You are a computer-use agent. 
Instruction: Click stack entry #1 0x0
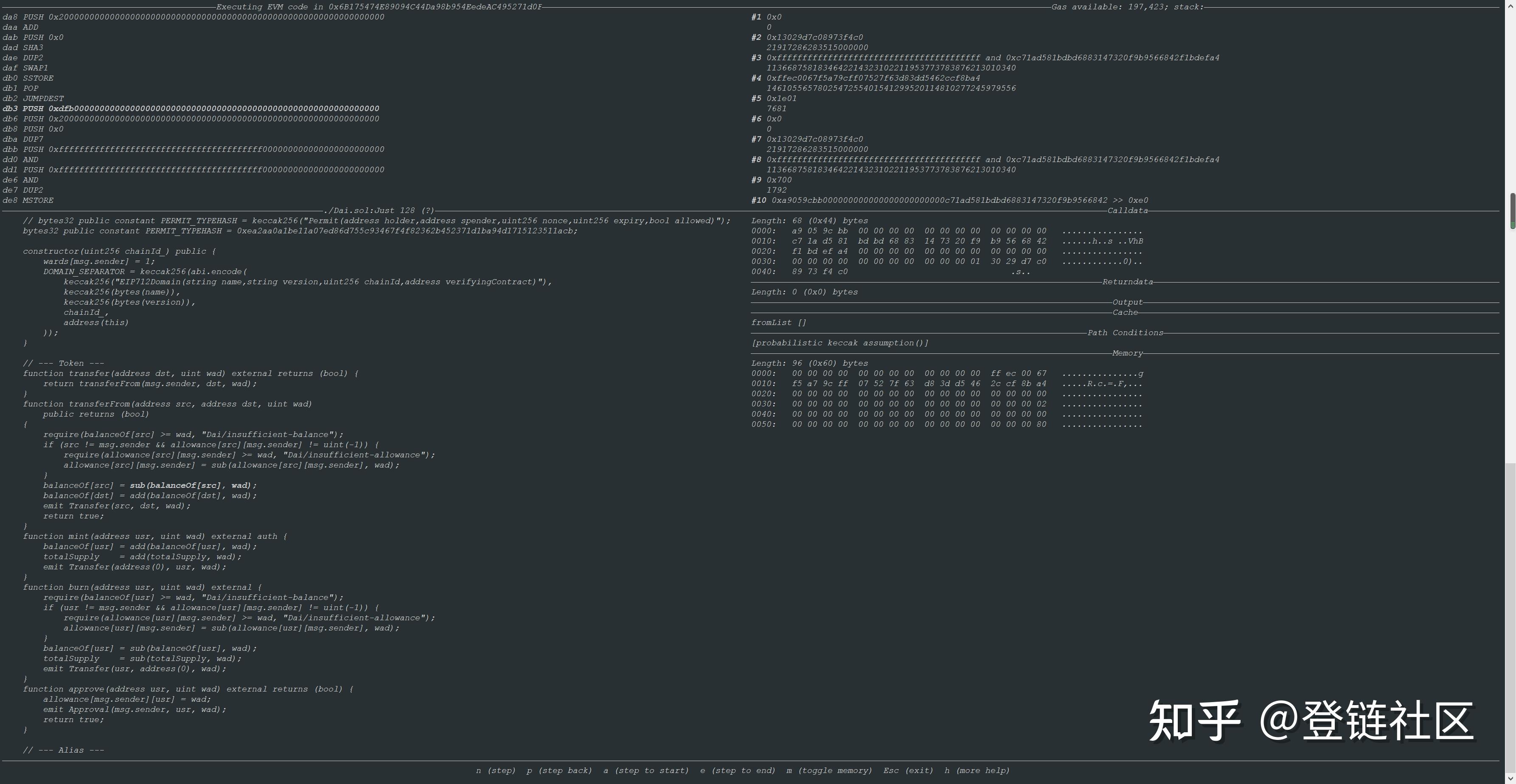point(766,17)
